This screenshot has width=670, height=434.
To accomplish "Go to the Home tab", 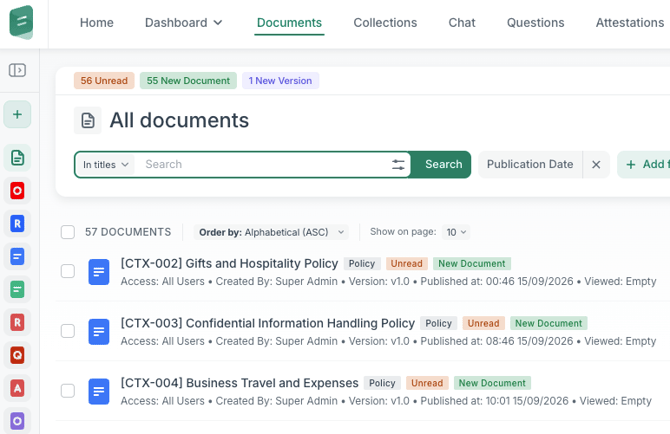I will [97, 23].
